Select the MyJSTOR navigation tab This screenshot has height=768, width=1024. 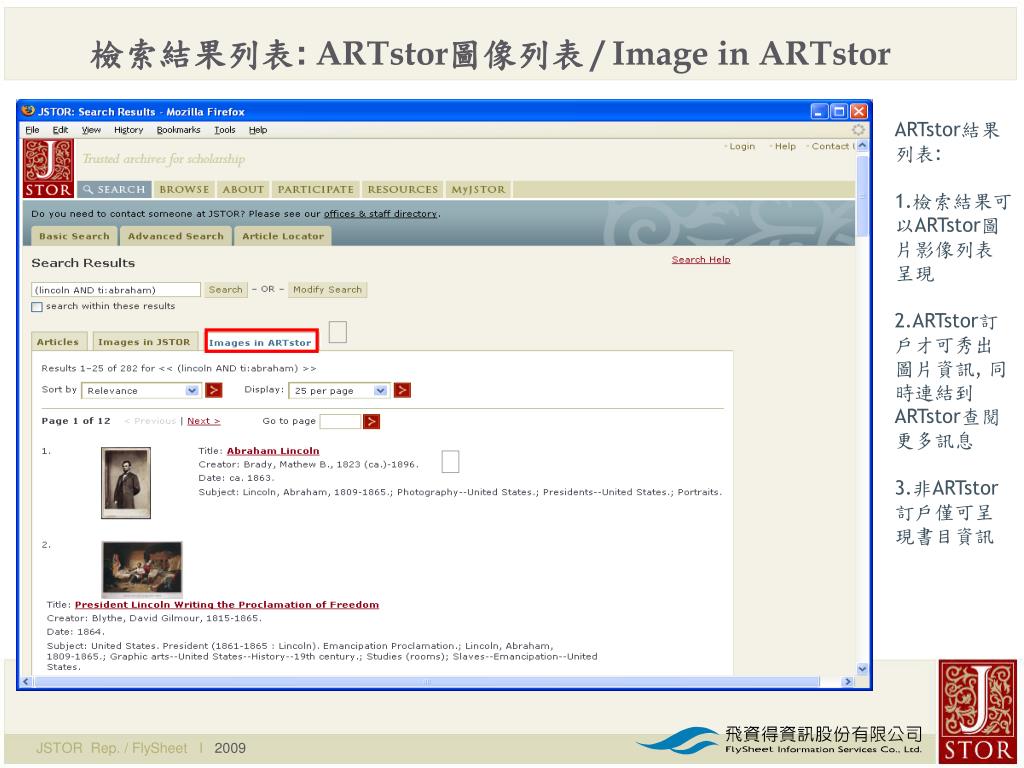[478, 189]
